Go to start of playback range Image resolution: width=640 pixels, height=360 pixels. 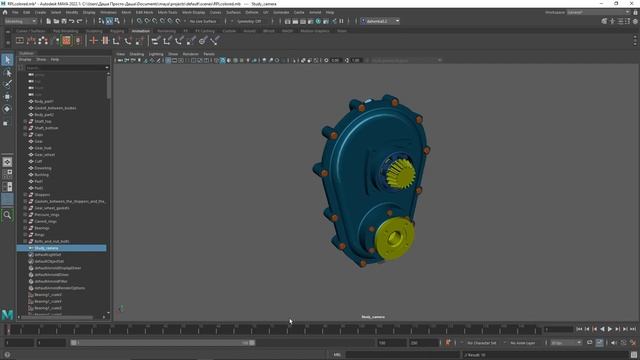click(579, 329)
